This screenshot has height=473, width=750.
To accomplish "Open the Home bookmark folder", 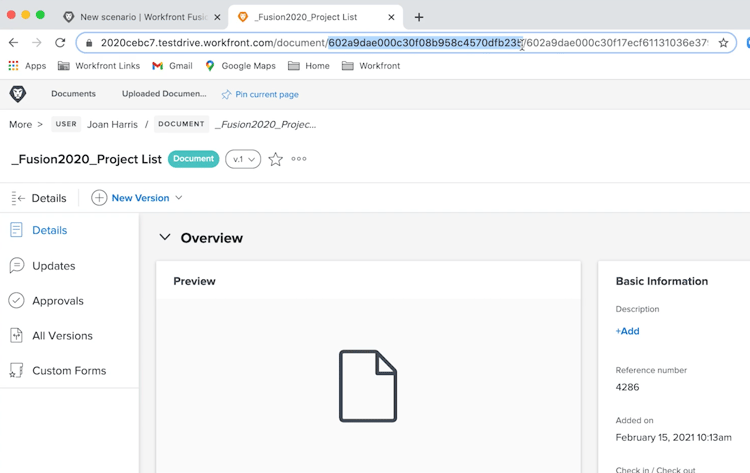I will [x=309, y=66].
